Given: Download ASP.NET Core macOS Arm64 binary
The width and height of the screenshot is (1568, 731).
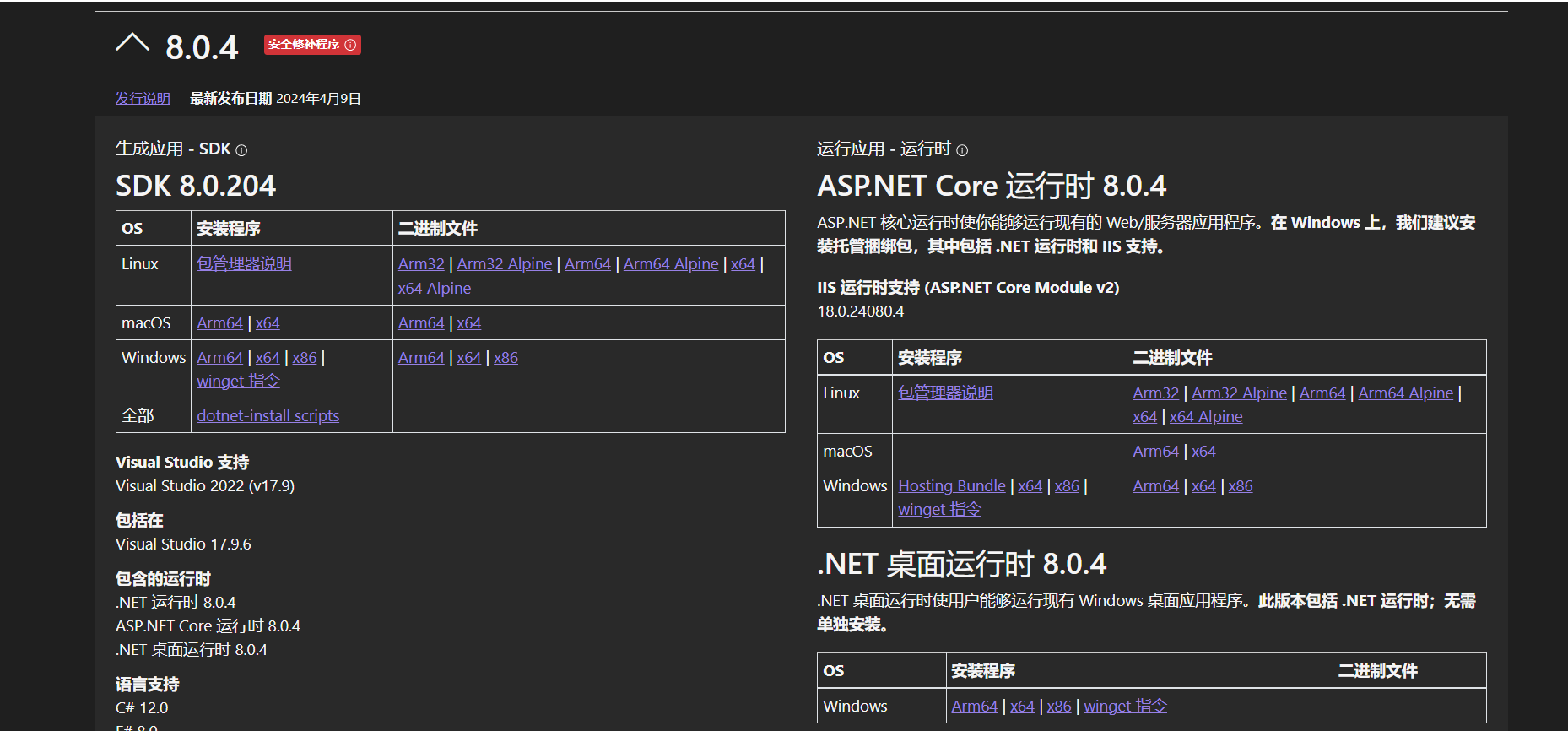Looking at the screenshot, I should [x=1155, y=451].
